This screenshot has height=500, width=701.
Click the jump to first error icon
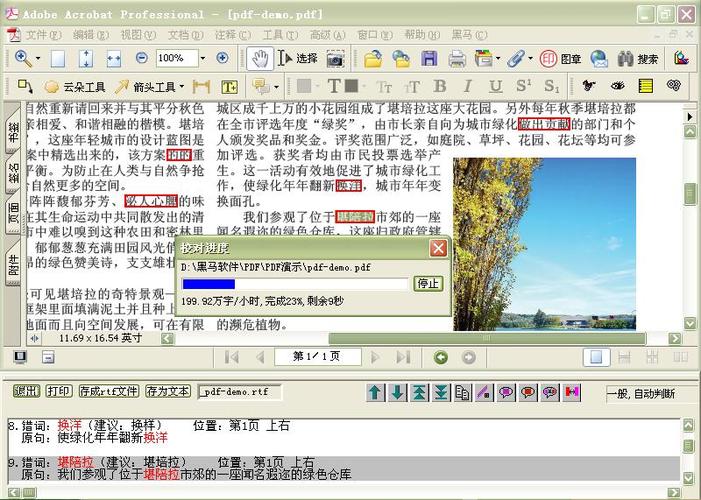coord(419,393)
